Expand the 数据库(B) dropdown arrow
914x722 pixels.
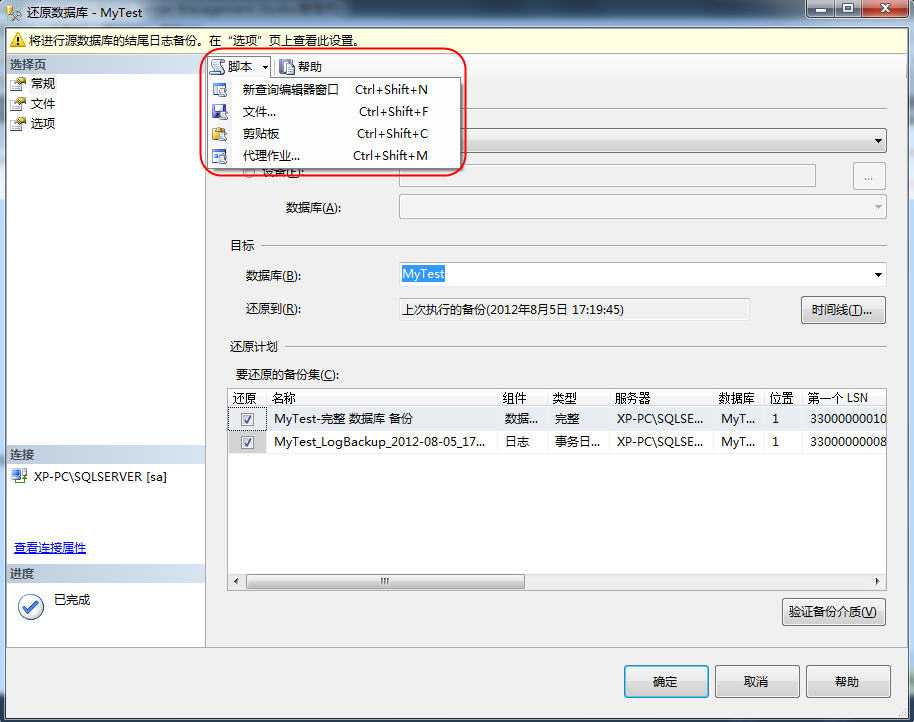pos(878,274)
